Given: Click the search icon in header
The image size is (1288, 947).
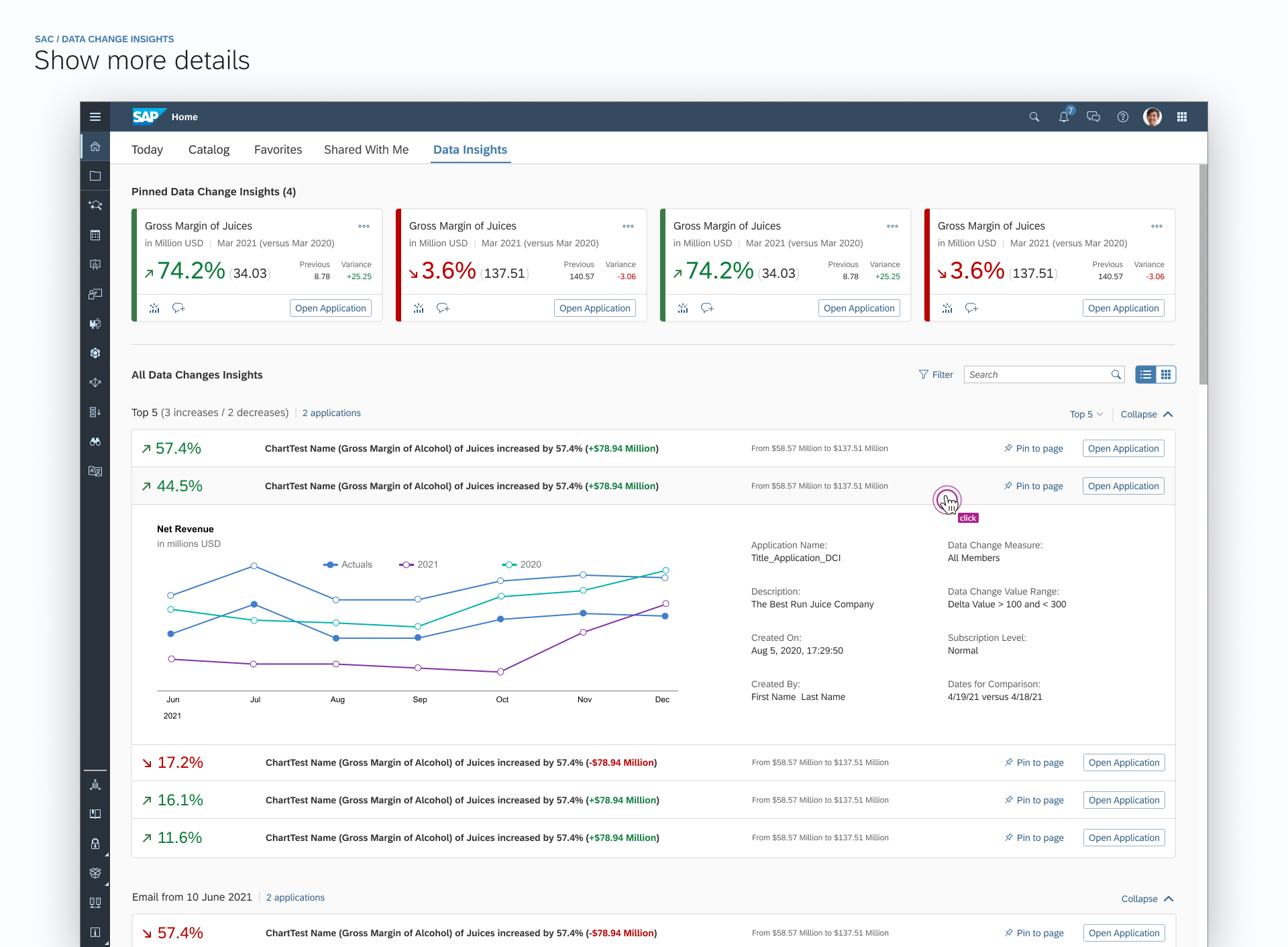Looking at the screenshot, I should coord(1034,117).
